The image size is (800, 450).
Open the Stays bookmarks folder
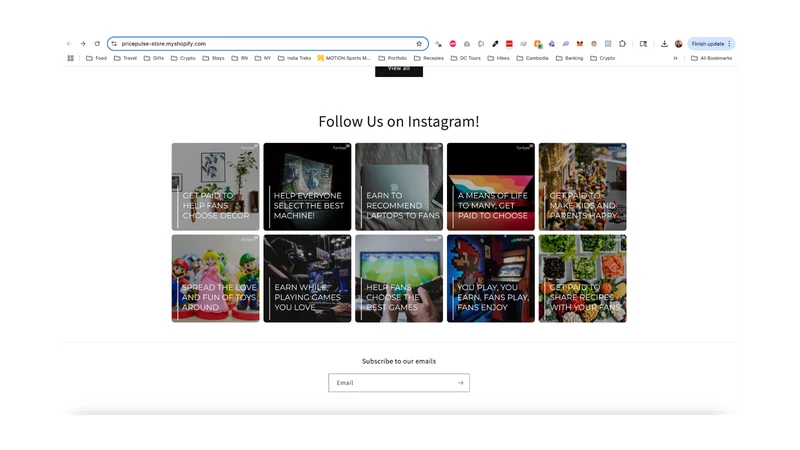[x=213, y=58]
